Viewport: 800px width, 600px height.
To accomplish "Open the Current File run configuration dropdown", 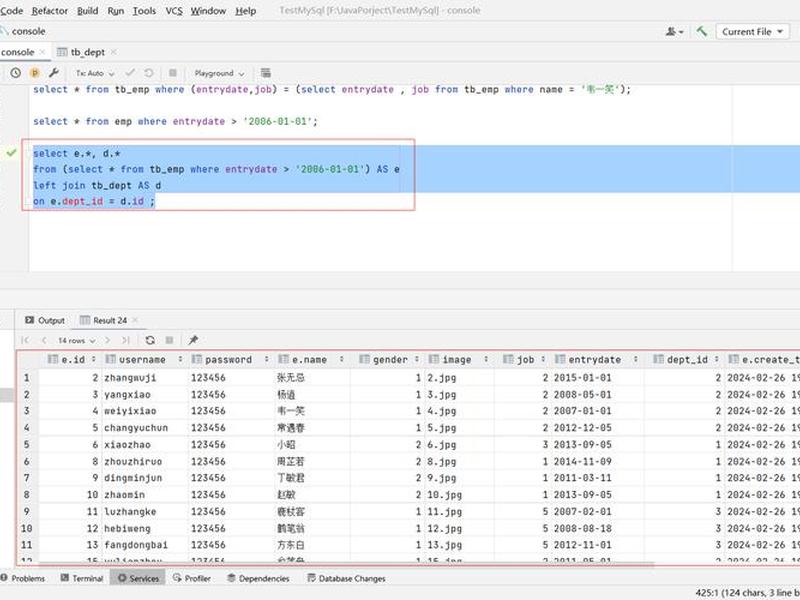I will pos(752,32).
